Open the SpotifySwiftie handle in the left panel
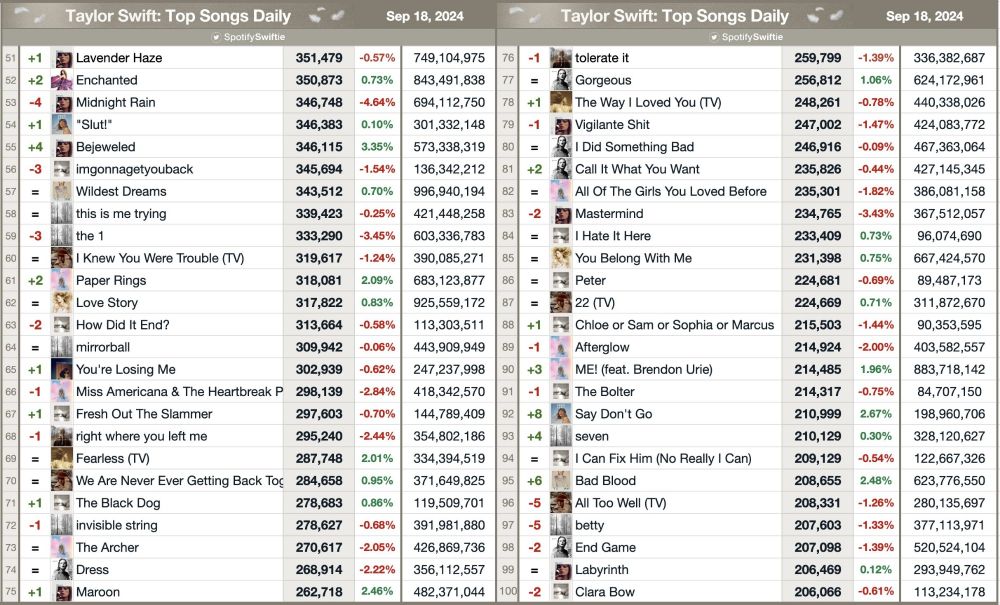Screen dimensions: 1000x605 coord(254,37)
